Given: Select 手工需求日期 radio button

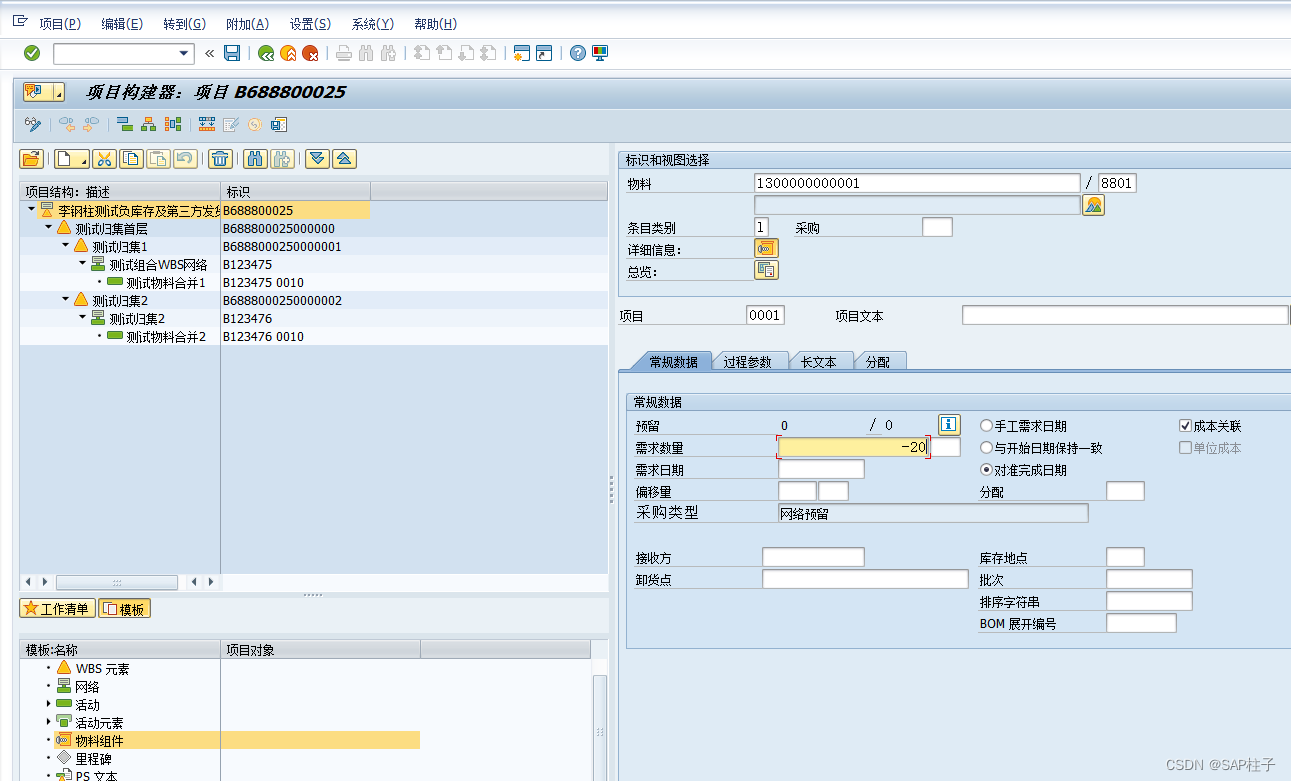Looking at the screenshot, I should point(987,426).
